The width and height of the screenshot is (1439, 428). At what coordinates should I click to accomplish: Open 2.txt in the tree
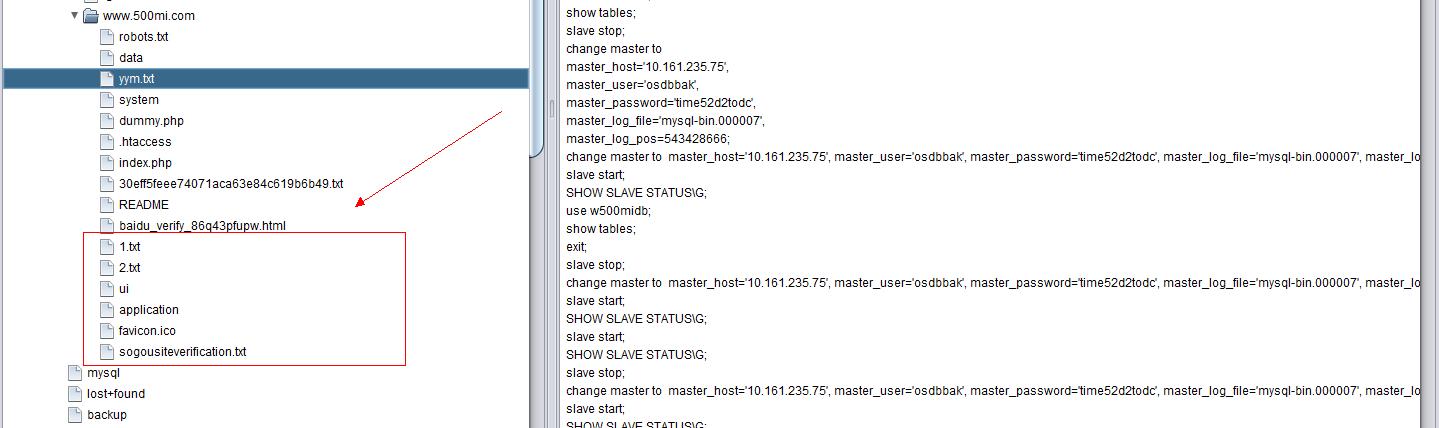[x=130, y=268]
